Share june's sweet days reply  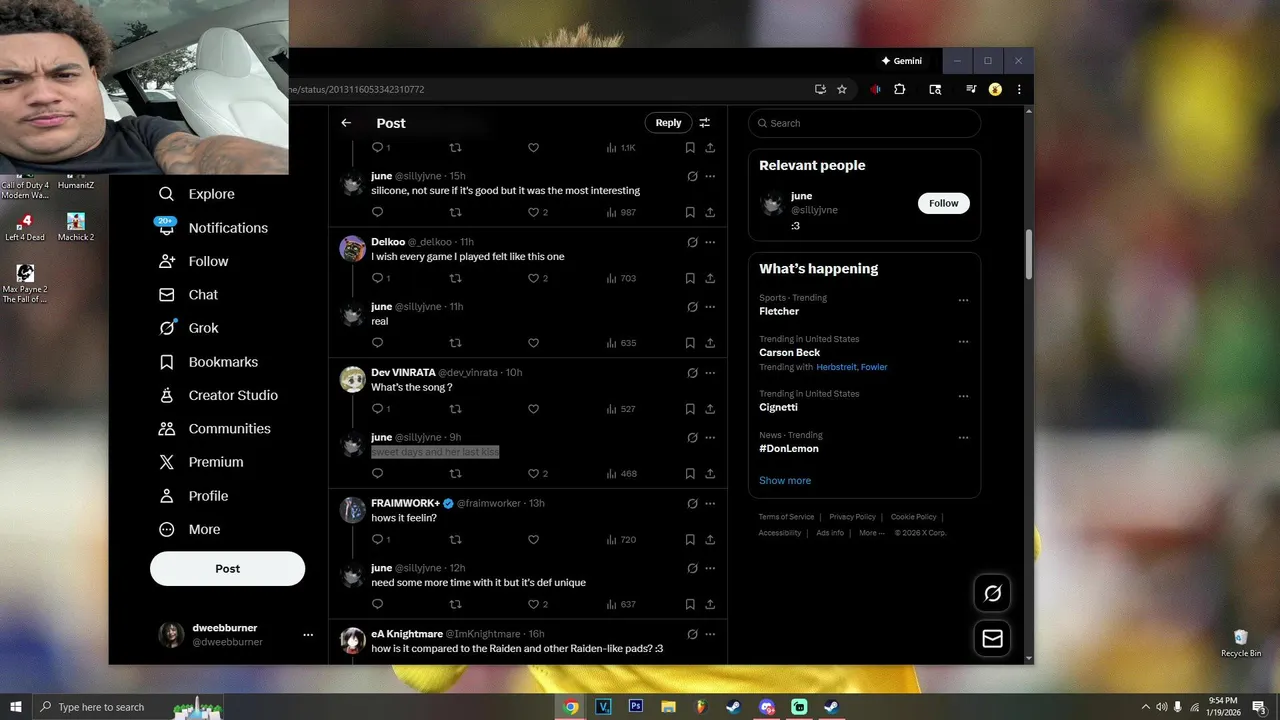pyautogui.click(x=710, y=474)
